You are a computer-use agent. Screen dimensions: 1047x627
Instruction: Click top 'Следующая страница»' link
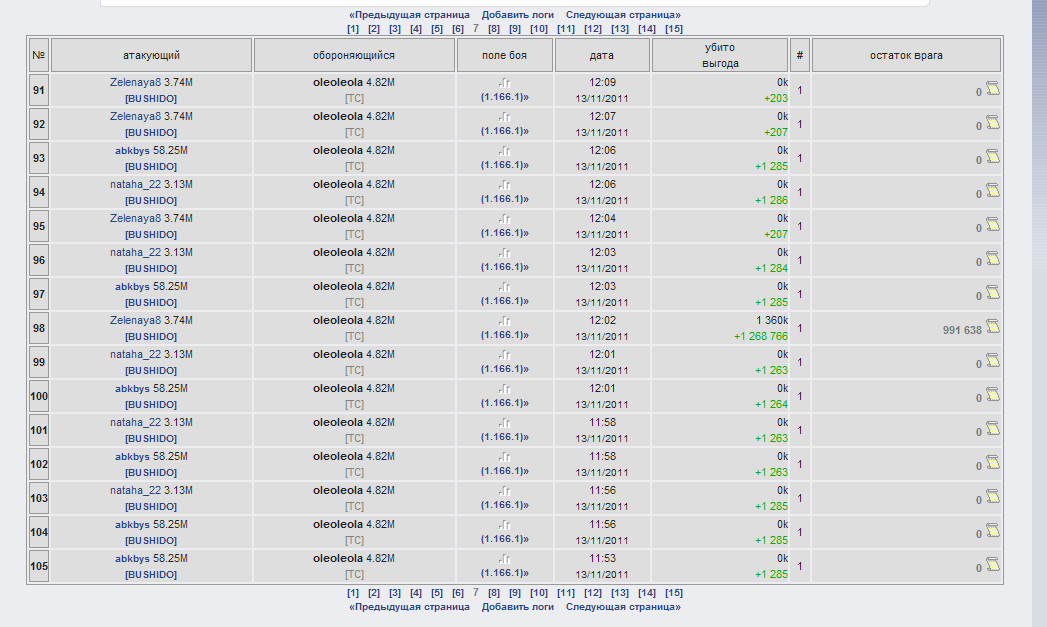623,15
